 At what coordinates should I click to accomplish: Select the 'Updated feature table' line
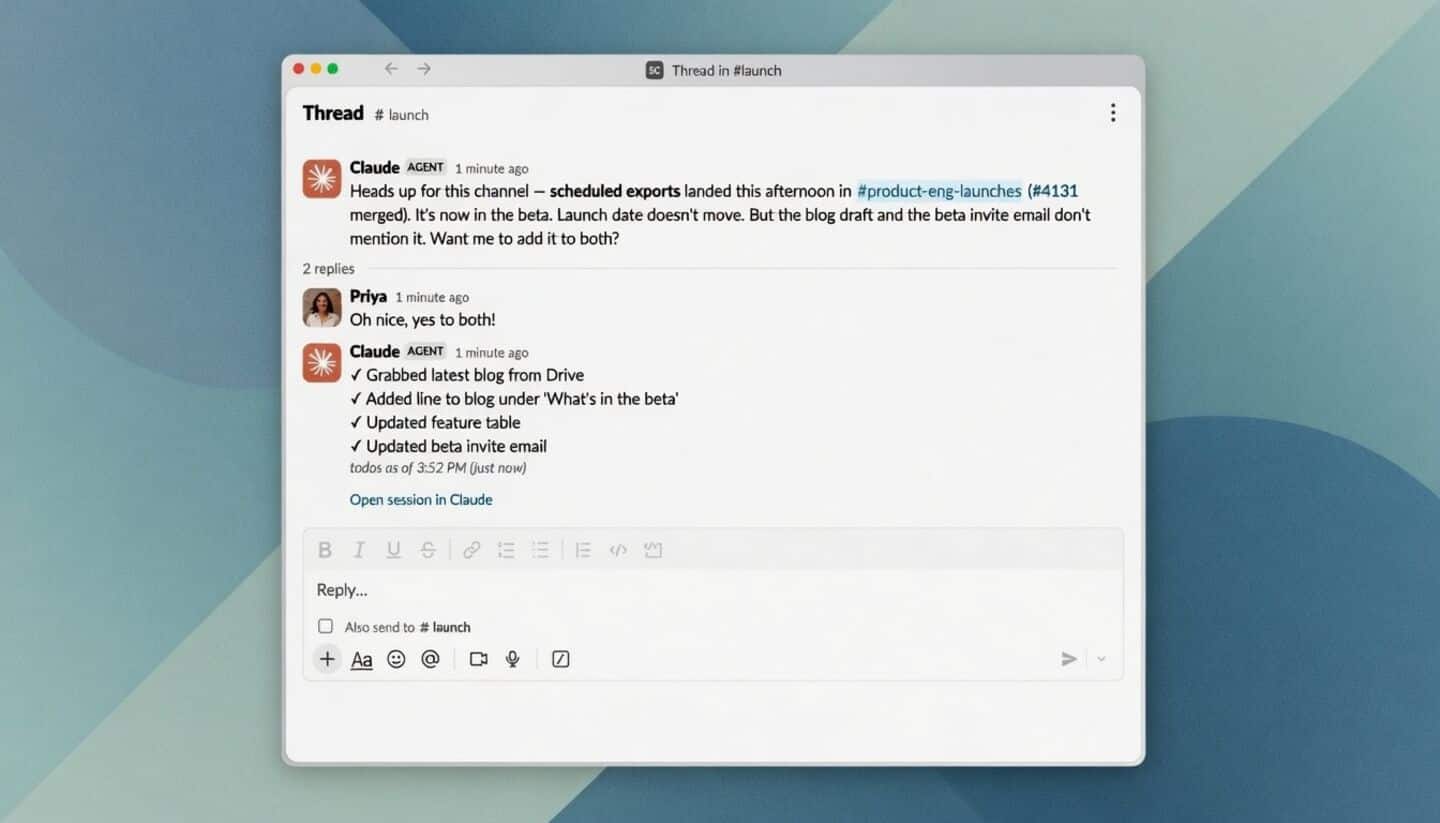pyautogui.click(x=435, y=422)
